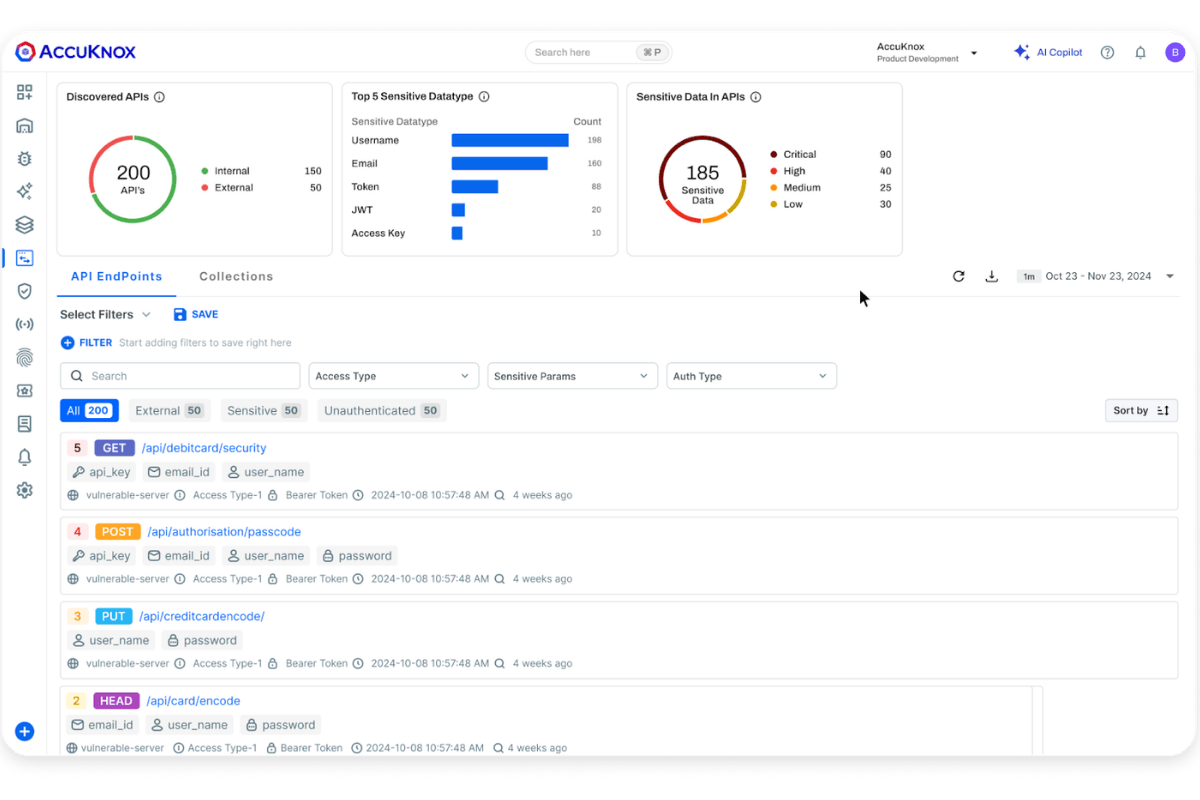
Task: Open settings gear in left sidebar
Action: point(25,490)
